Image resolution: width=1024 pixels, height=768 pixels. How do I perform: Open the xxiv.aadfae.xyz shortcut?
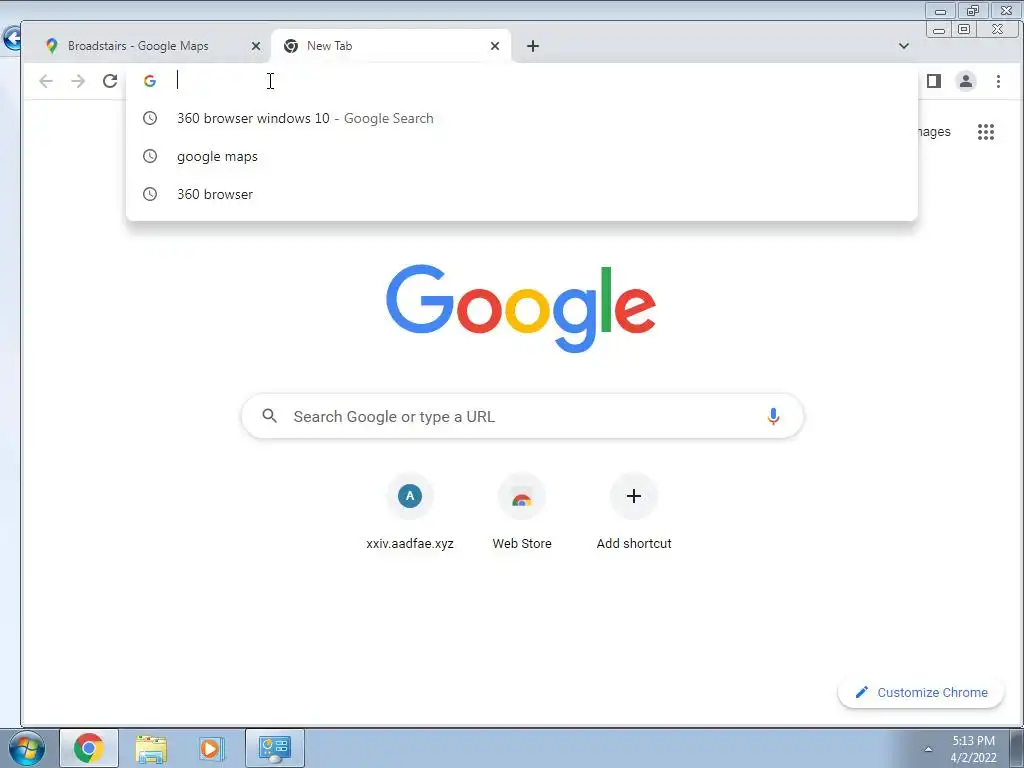(x=409, y=511)
